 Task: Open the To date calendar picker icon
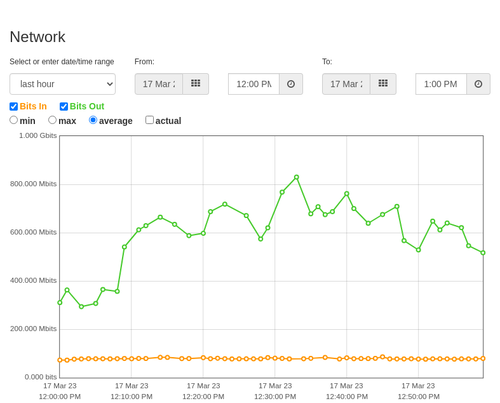(x=383, y=84)
